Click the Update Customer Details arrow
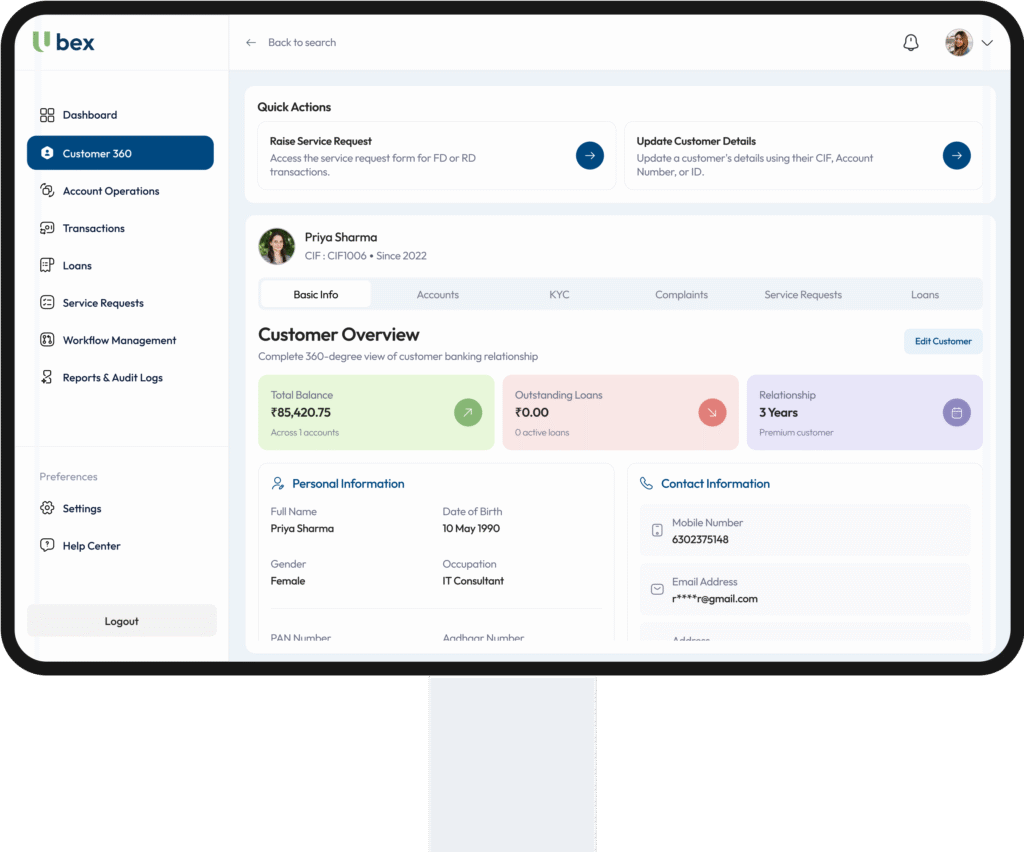The image size is (1024, 852). (956, 155)
